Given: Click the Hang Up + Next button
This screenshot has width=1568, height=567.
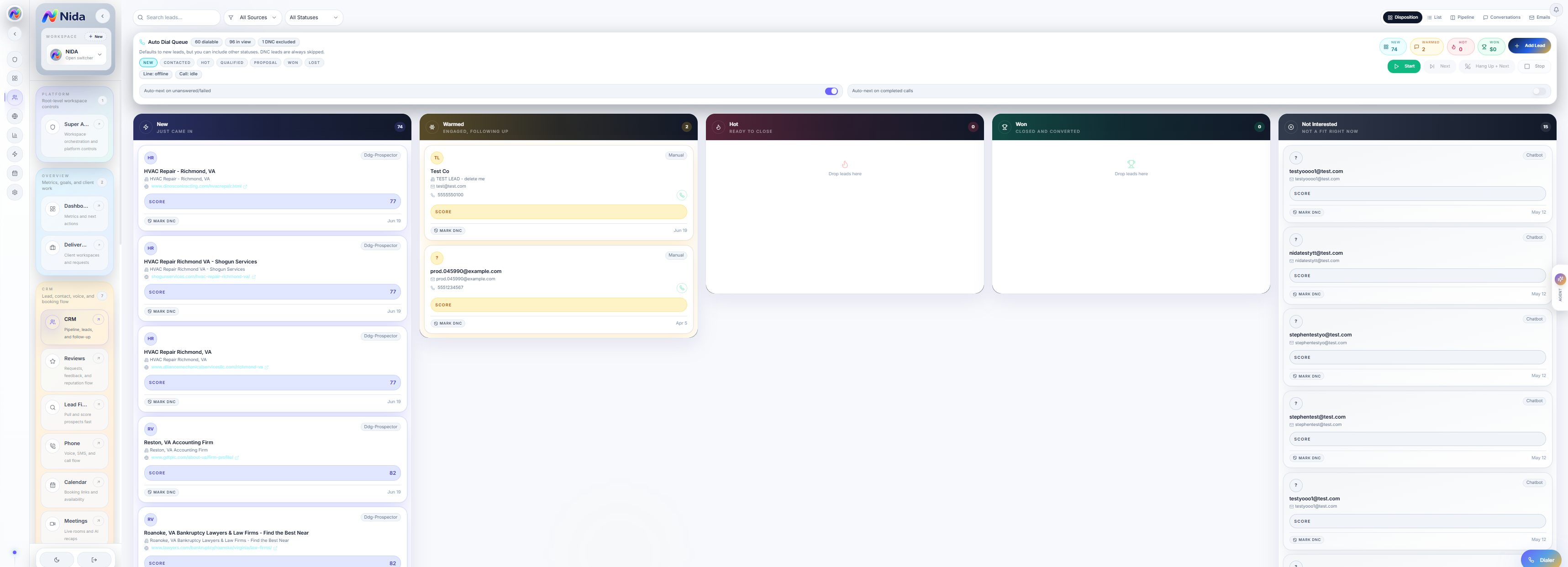Looking at the screenshot, I should 1486,66.
